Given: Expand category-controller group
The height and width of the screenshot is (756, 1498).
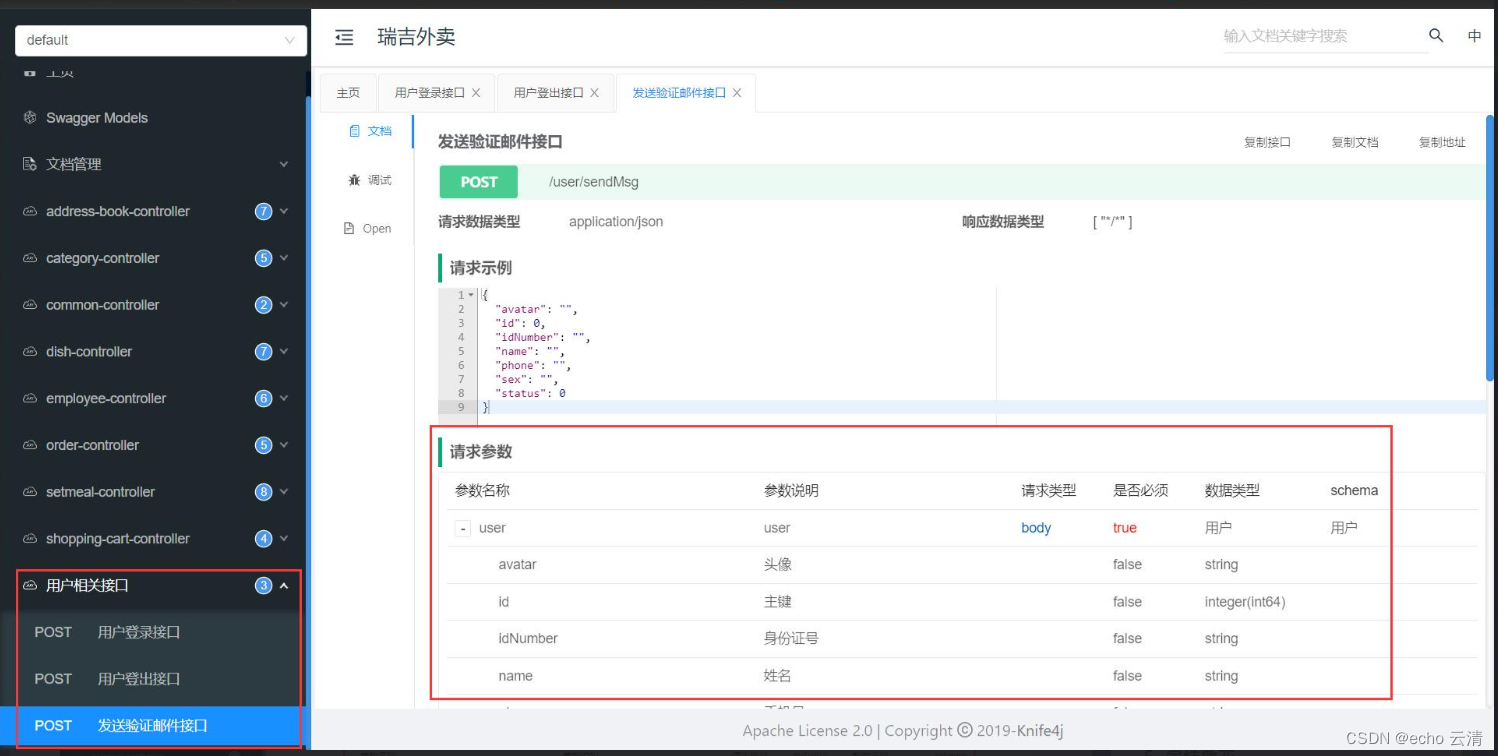Looking at the screenshot, I should coord(153,258).
